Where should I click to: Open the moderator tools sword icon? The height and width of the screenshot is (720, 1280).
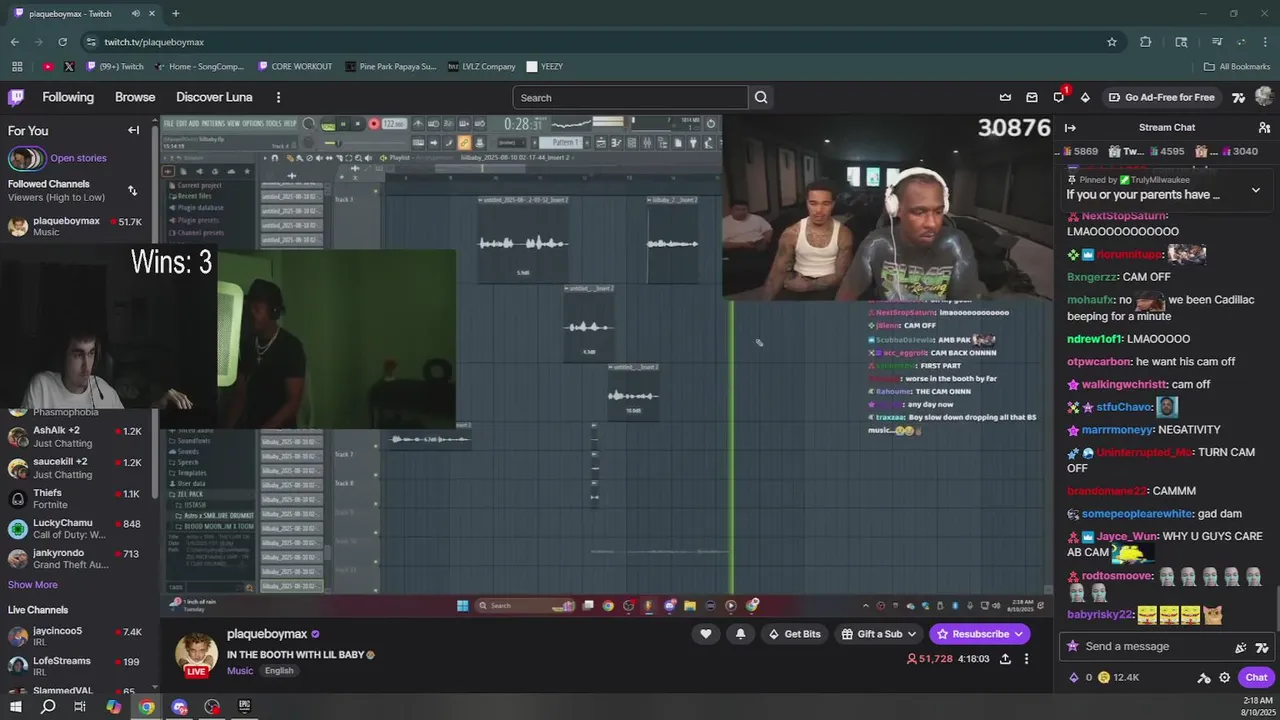(1204, 677)
